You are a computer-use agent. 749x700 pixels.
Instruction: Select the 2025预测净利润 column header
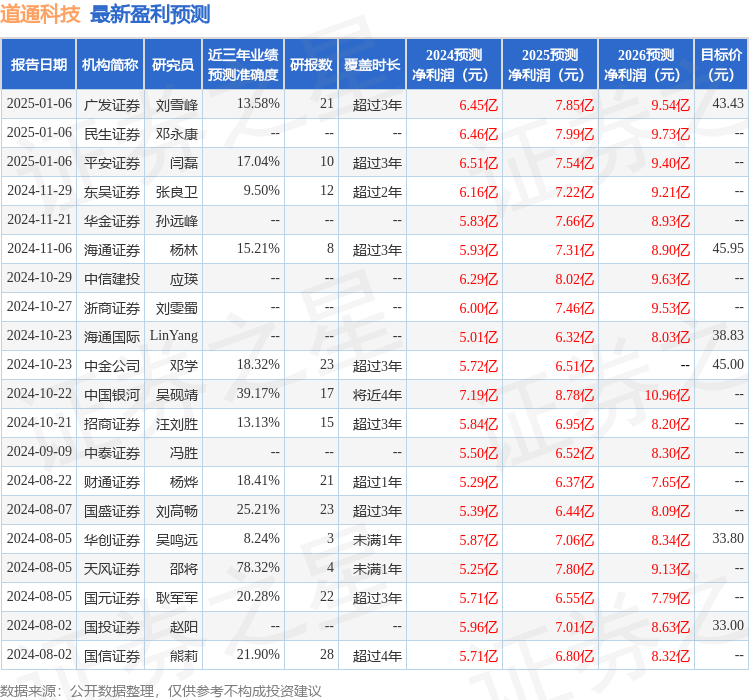click(x=550, y=65)
